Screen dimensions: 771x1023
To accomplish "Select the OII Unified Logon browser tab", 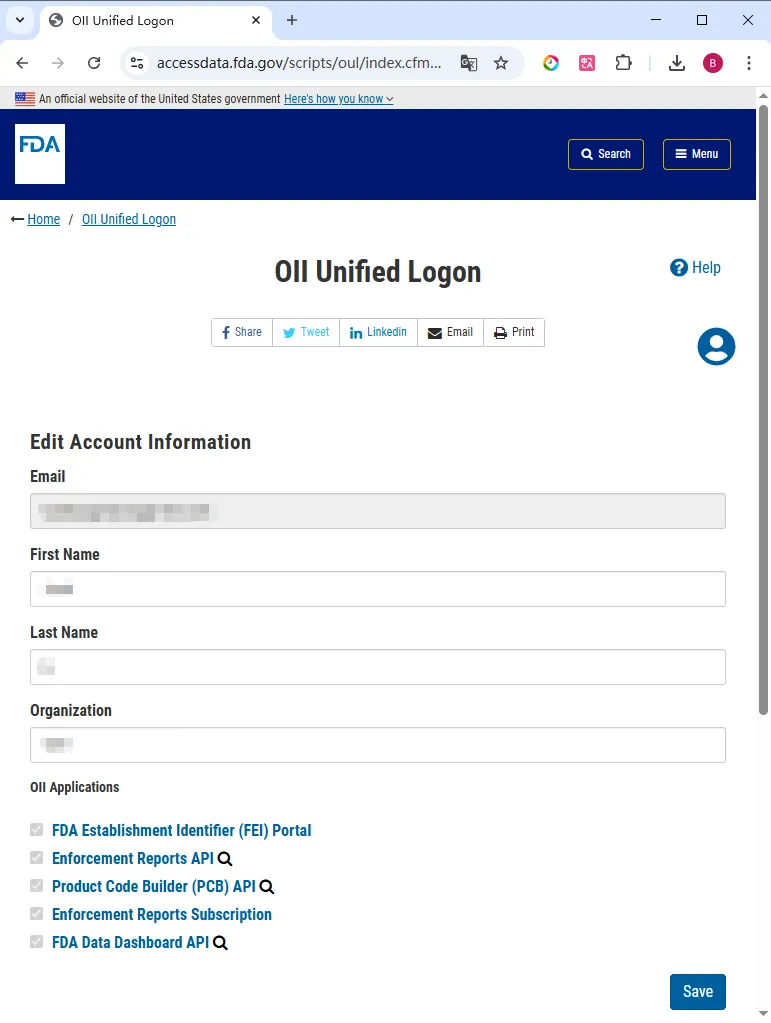I will (150, 20).
